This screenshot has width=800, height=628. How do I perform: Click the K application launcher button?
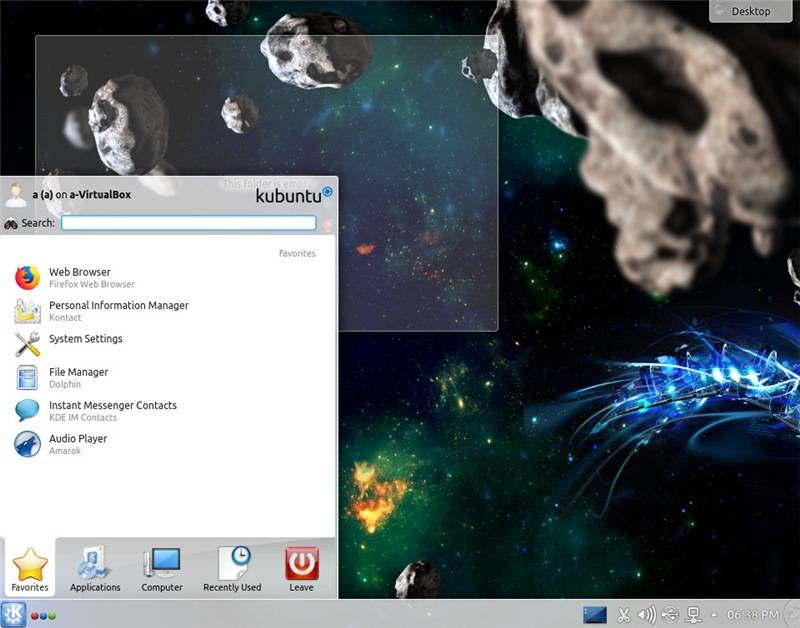13,614
